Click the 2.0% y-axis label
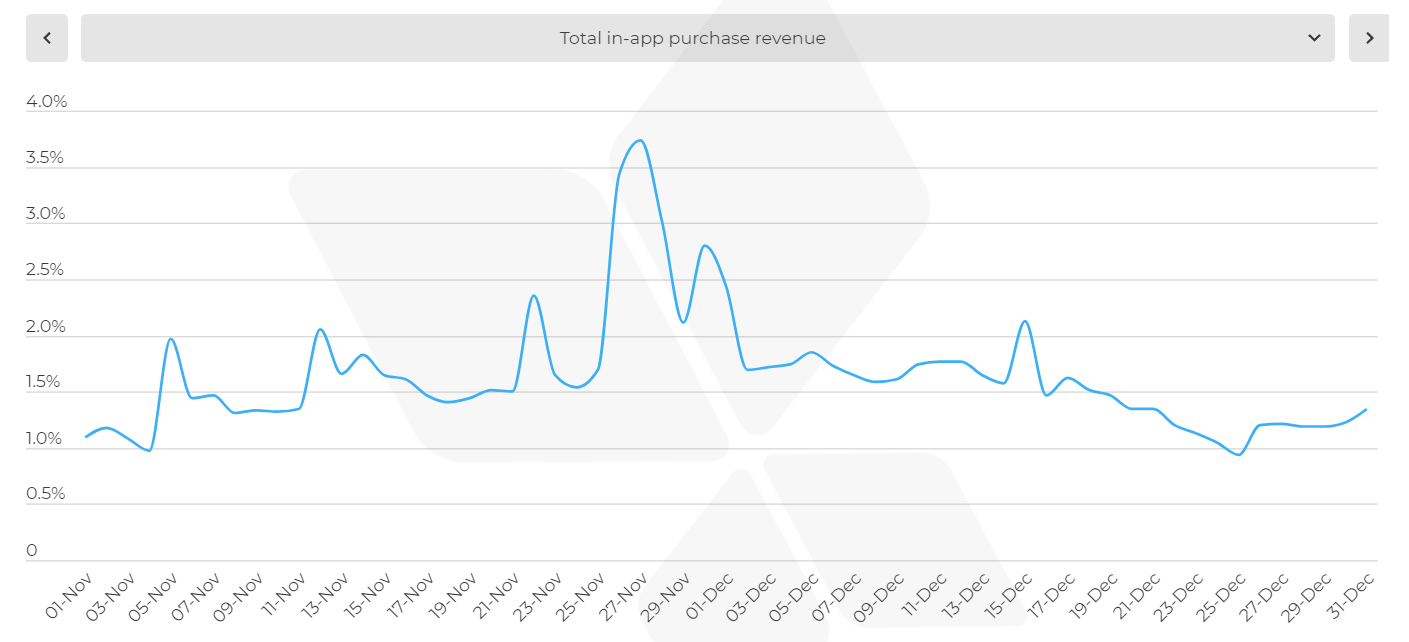This screenshot has width=1409, height=642. pyautogui.click(x=46, y=327)
